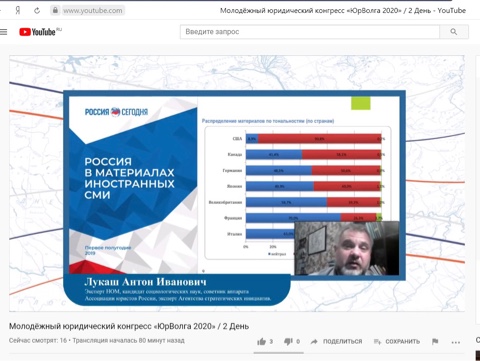The image size is (480, 361).
Task: Click the speaker webcam inset in video
Action: tap(347, 248)
